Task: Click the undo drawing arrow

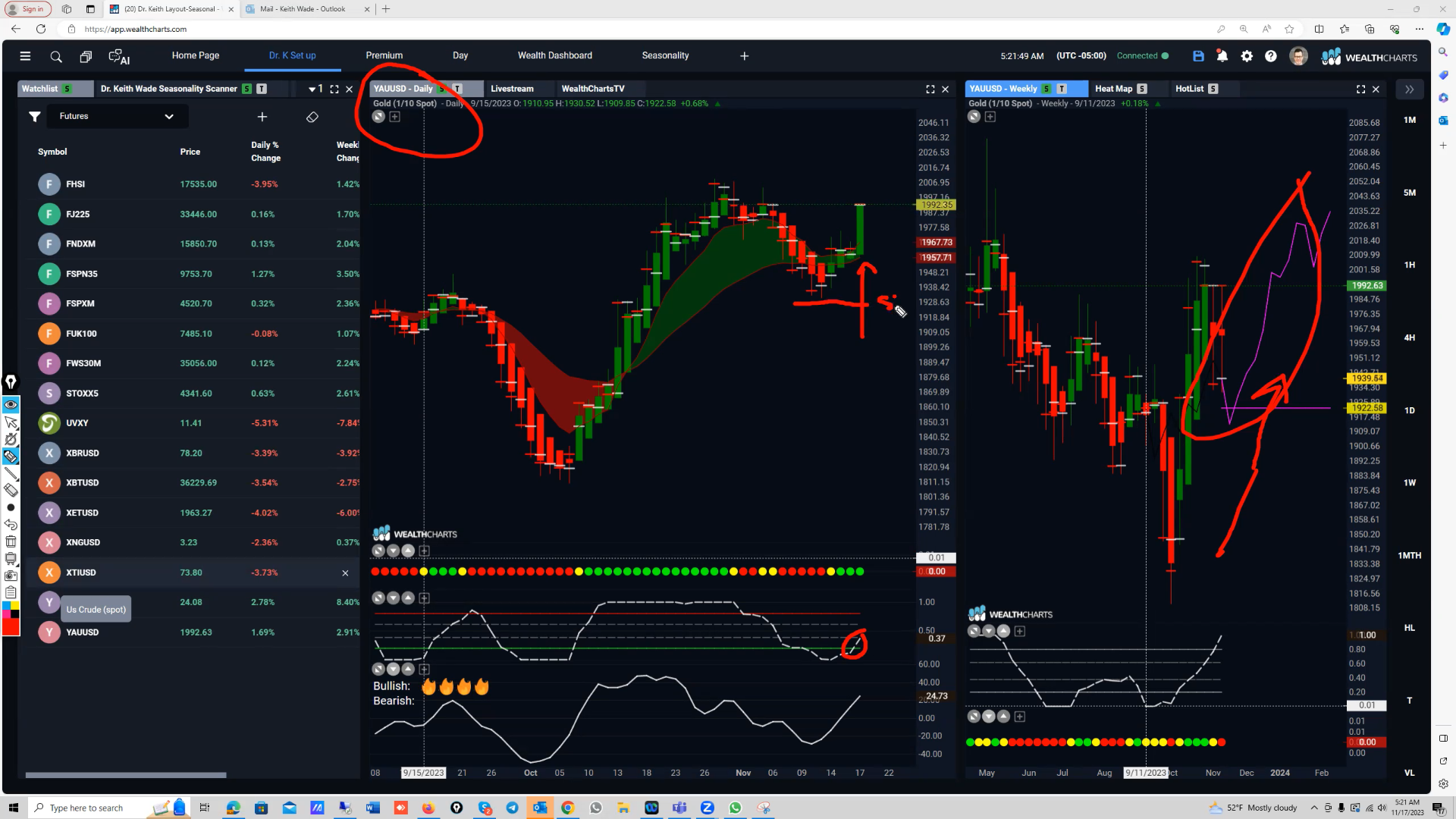Action: coord(11,525)
